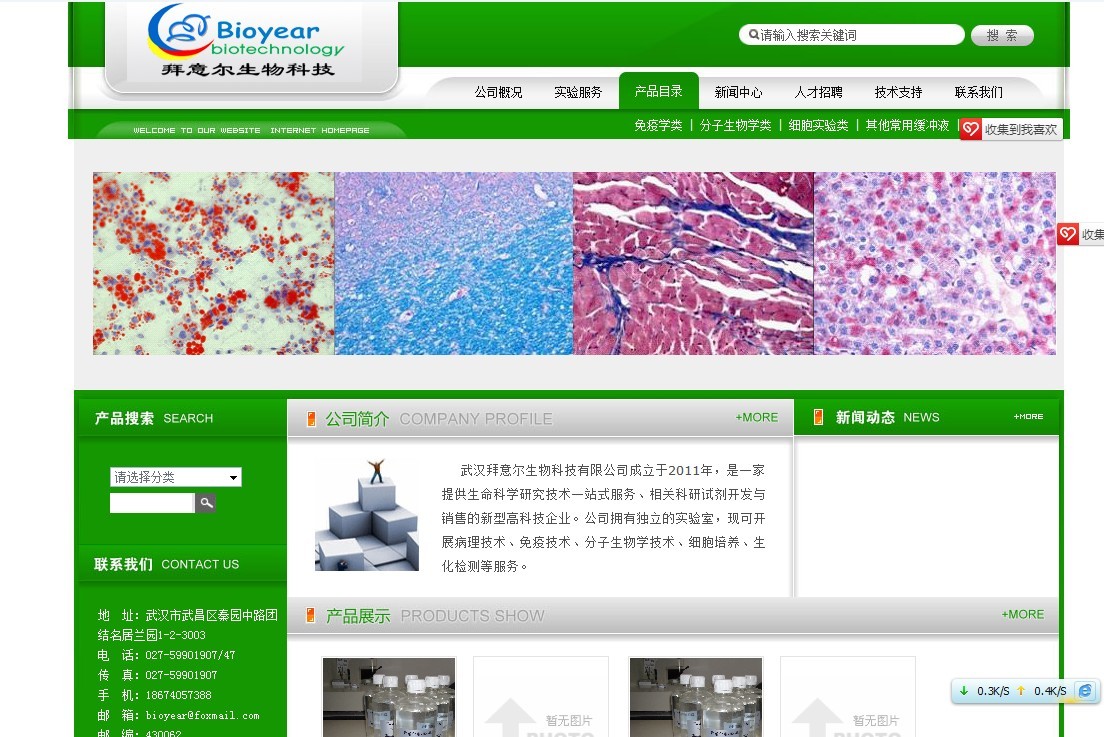Click the blue browser icon in speed widget

[1085, 690]
